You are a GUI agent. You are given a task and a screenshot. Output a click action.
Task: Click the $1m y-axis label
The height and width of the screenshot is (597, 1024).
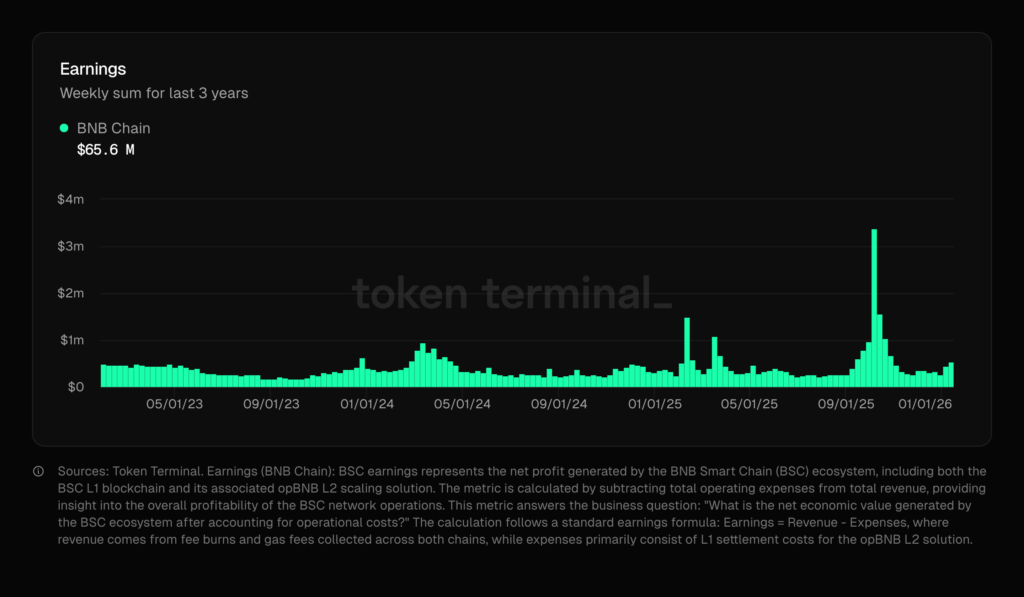tap(71, 340)
